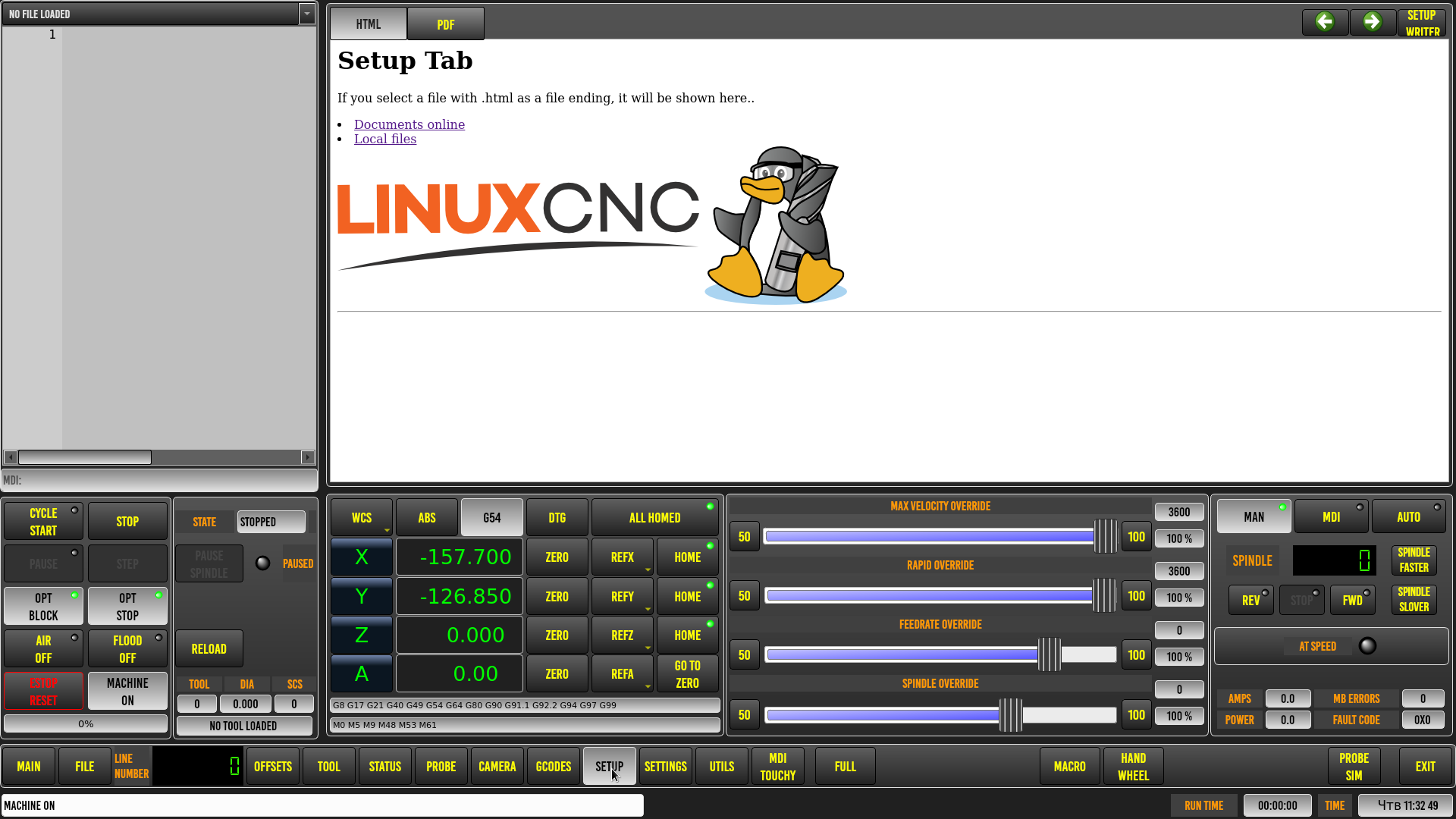1456x819 pixels.
Task: Expand the WCS dropdown button
Action: coord(362,518)
